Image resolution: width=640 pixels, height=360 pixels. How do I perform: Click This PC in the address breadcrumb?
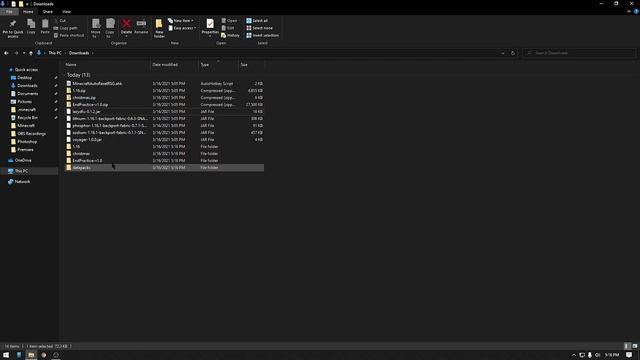(x=55, y=53)
